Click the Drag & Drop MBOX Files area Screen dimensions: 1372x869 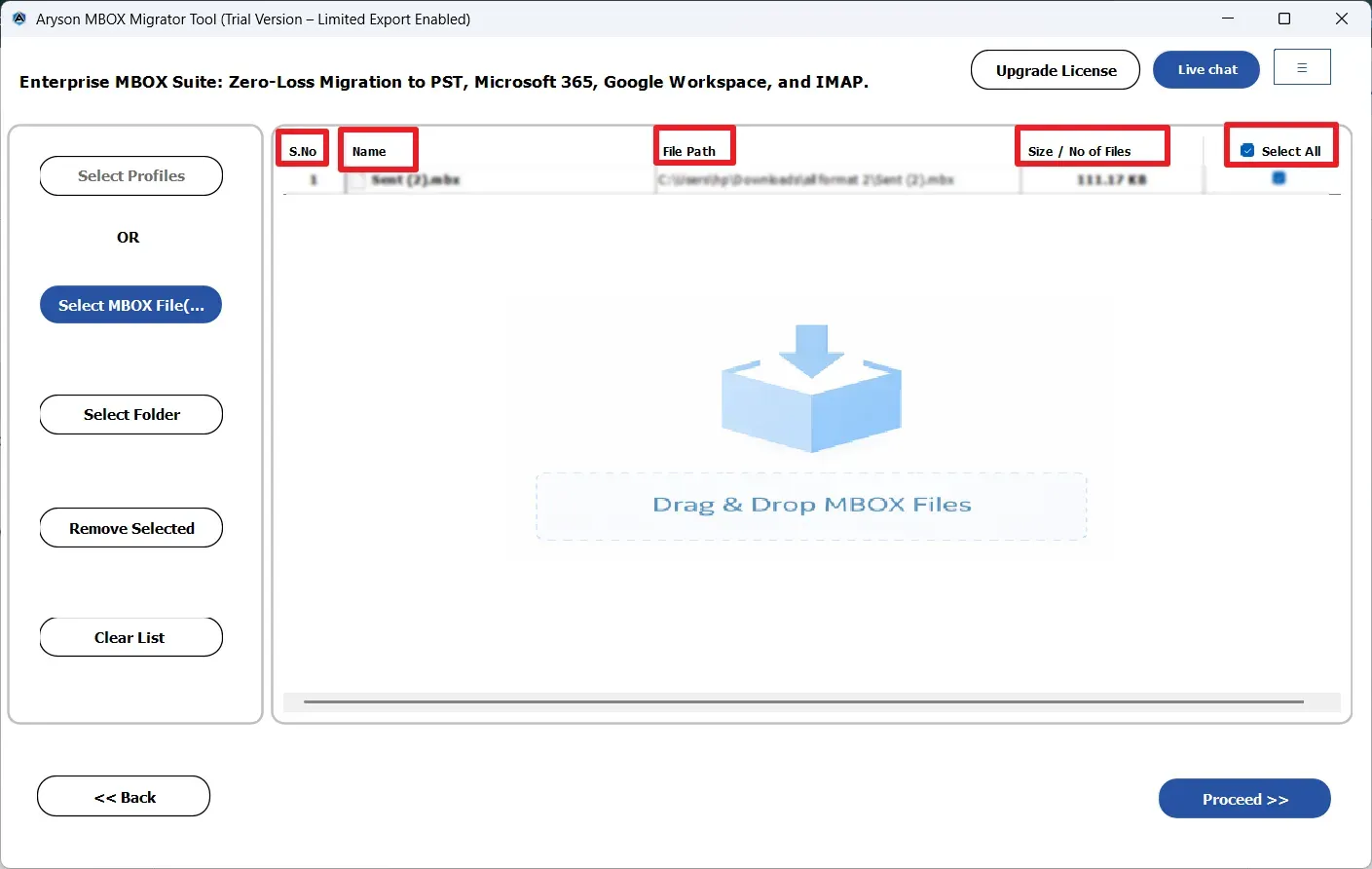click(x=811, y=506)
